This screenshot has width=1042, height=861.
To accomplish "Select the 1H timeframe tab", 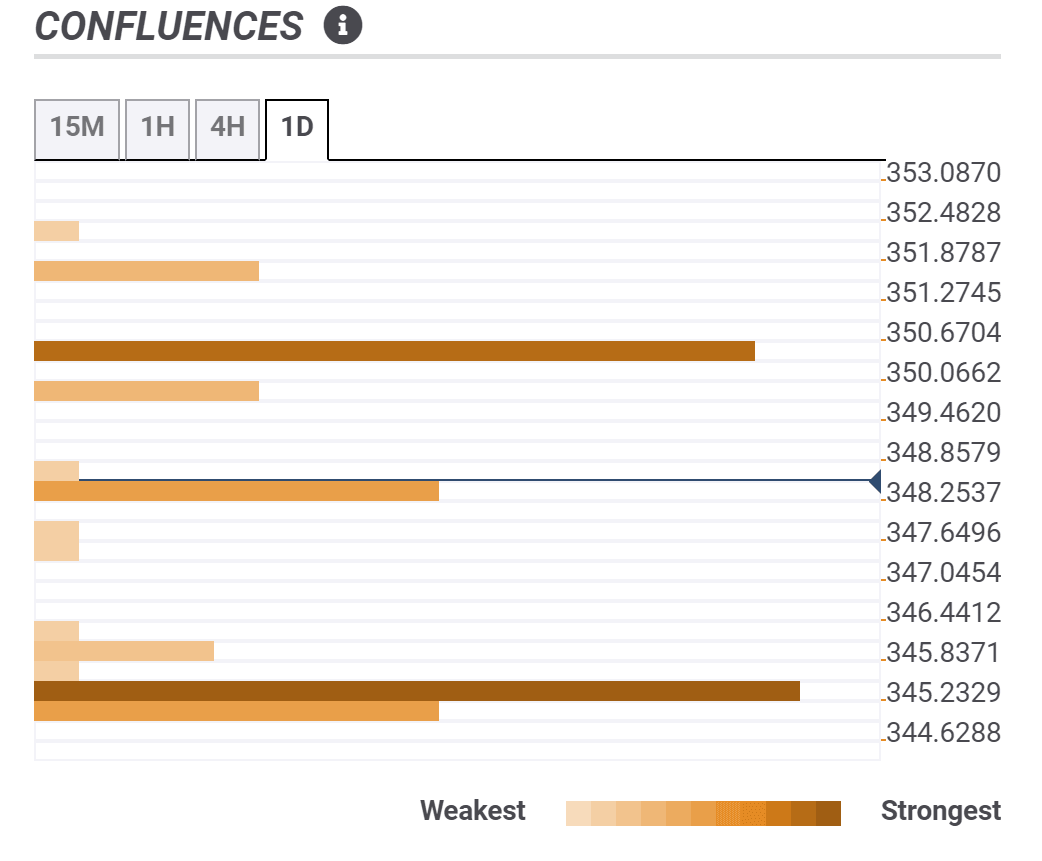I will pyautogui.click(x=157, y=128).
